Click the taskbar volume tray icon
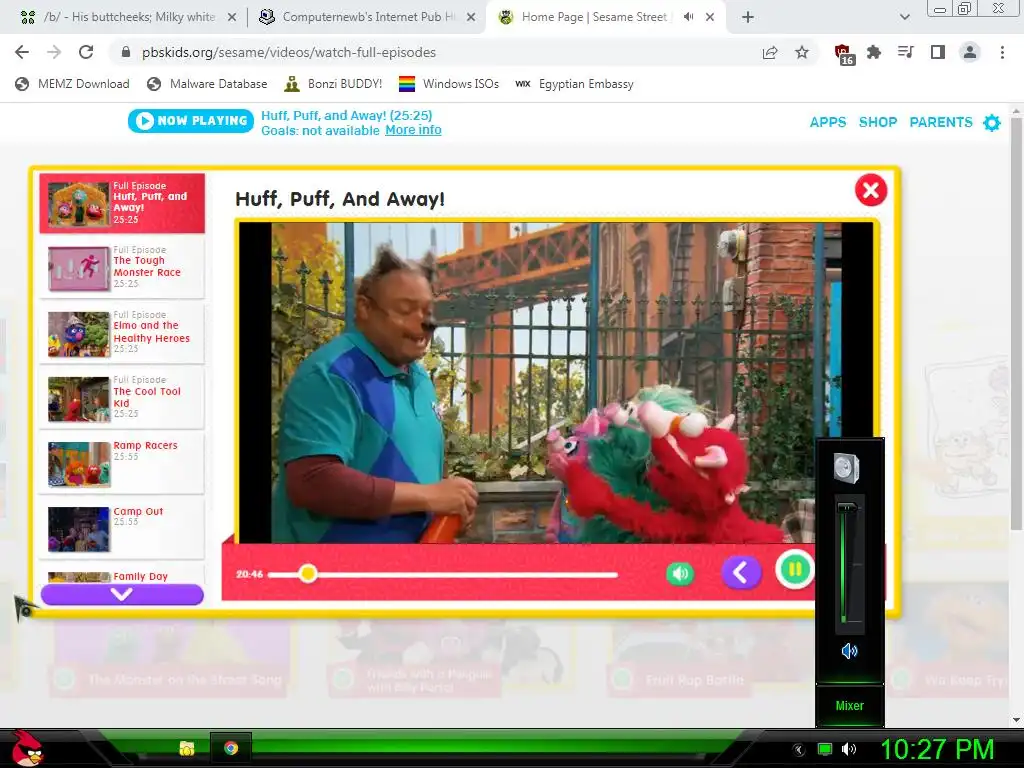The width and height of the screenshot is (1024, 768). [849, 749]
